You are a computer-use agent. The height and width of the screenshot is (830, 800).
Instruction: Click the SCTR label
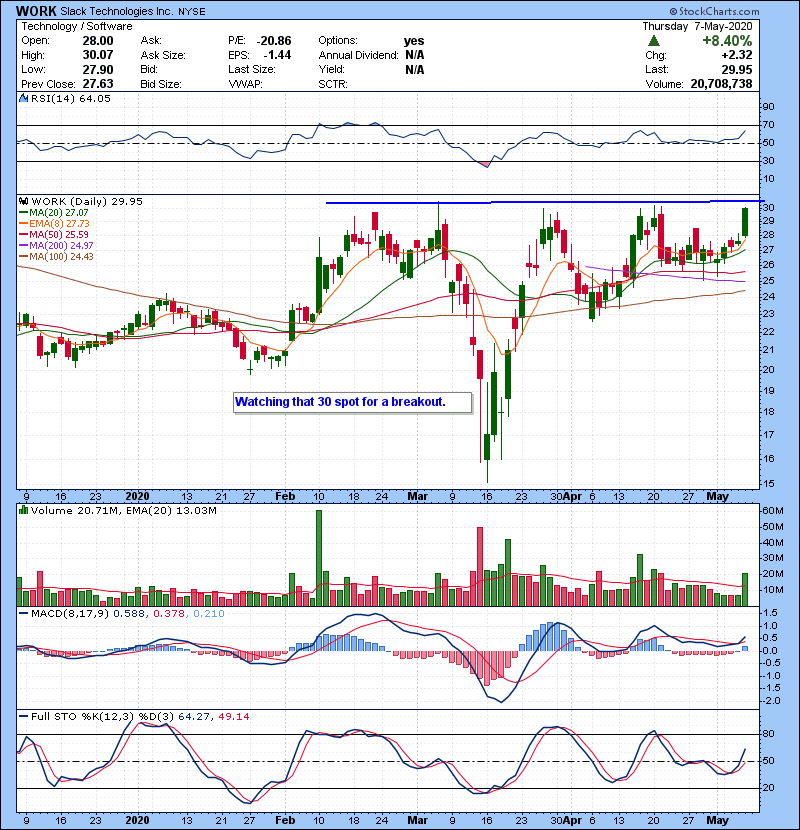pos(333,84)
